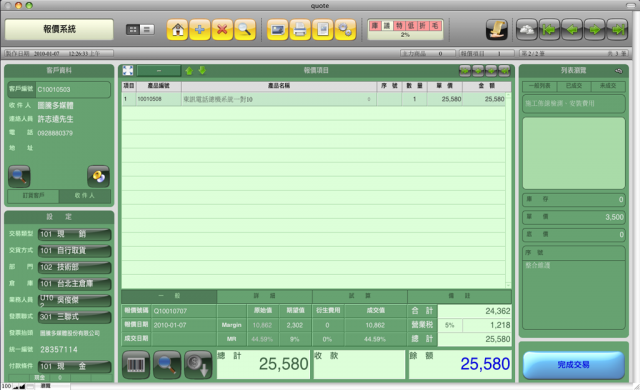Move item up with green up arrow
This screenshot has width=640, height=390.
[189, 71]
